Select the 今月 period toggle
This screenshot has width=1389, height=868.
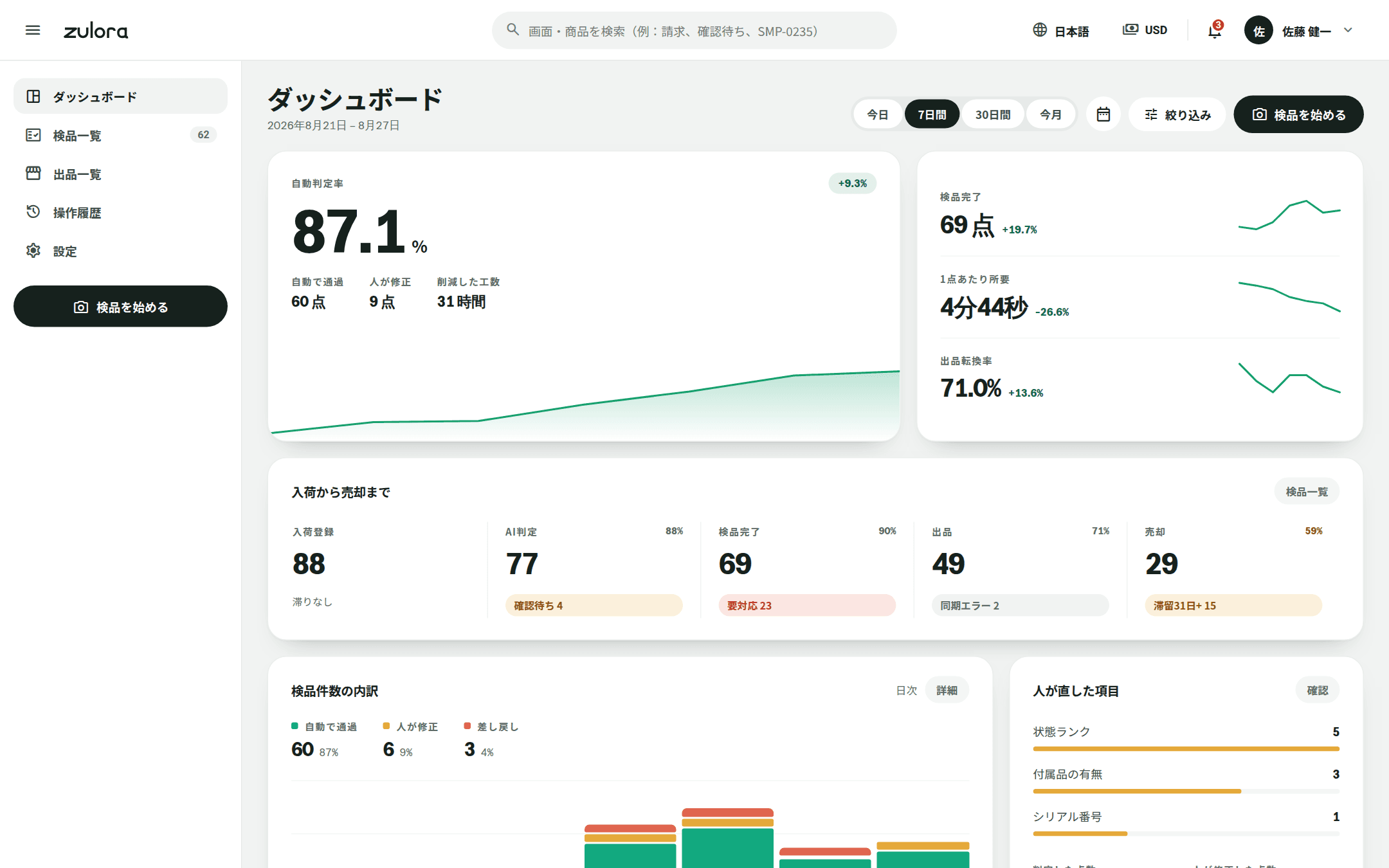pyautogui.click(x=1051, y=114)
